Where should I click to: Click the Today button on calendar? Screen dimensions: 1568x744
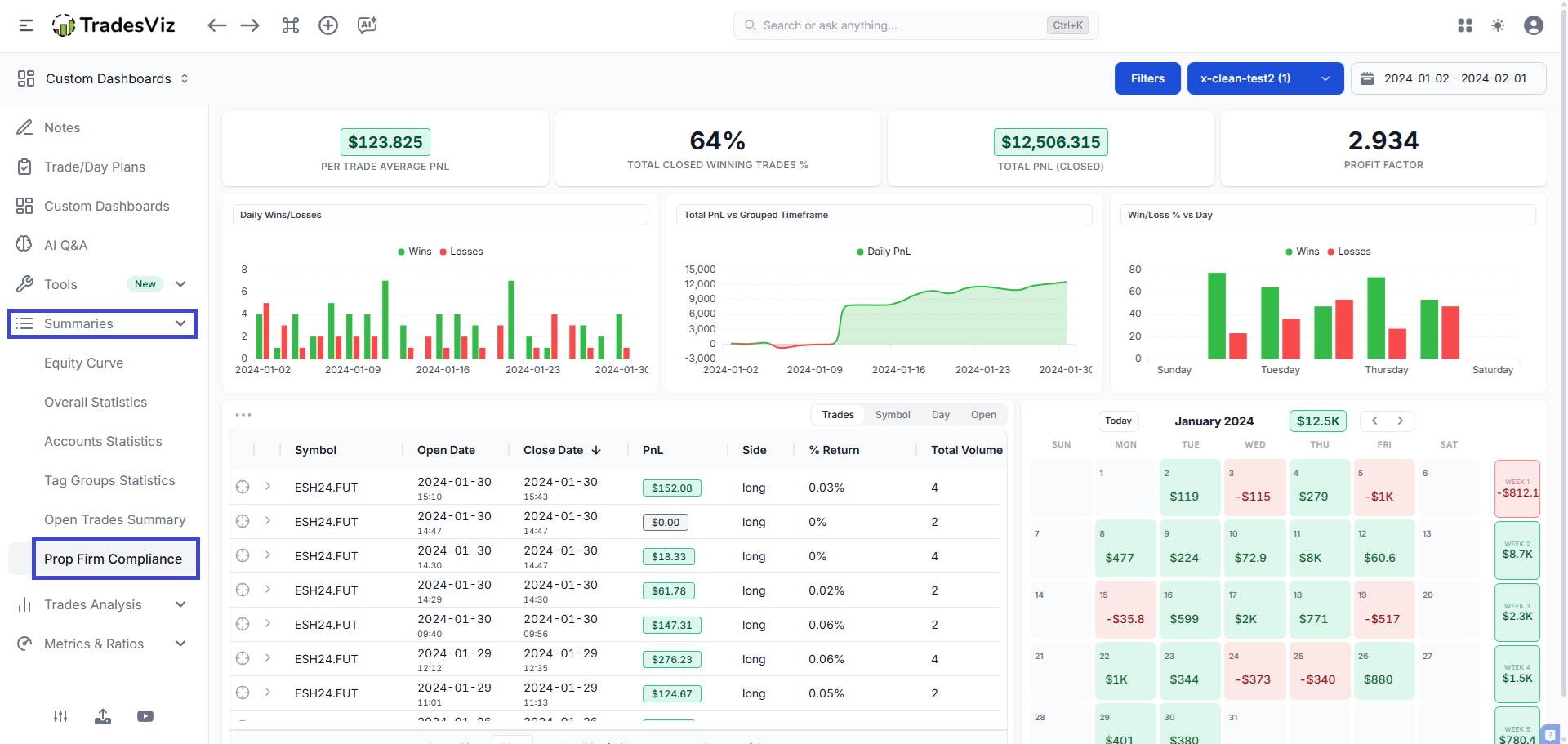tap(1118, 421)
